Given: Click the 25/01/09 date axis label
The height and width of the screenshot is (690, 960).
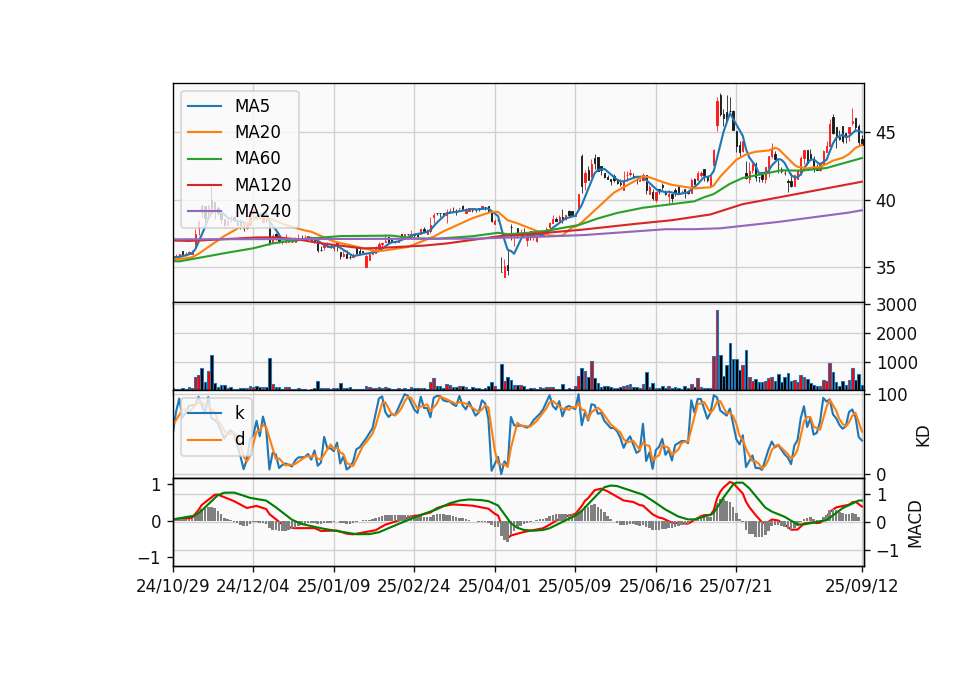Looking at the screenshot, I should coord(334,586).
